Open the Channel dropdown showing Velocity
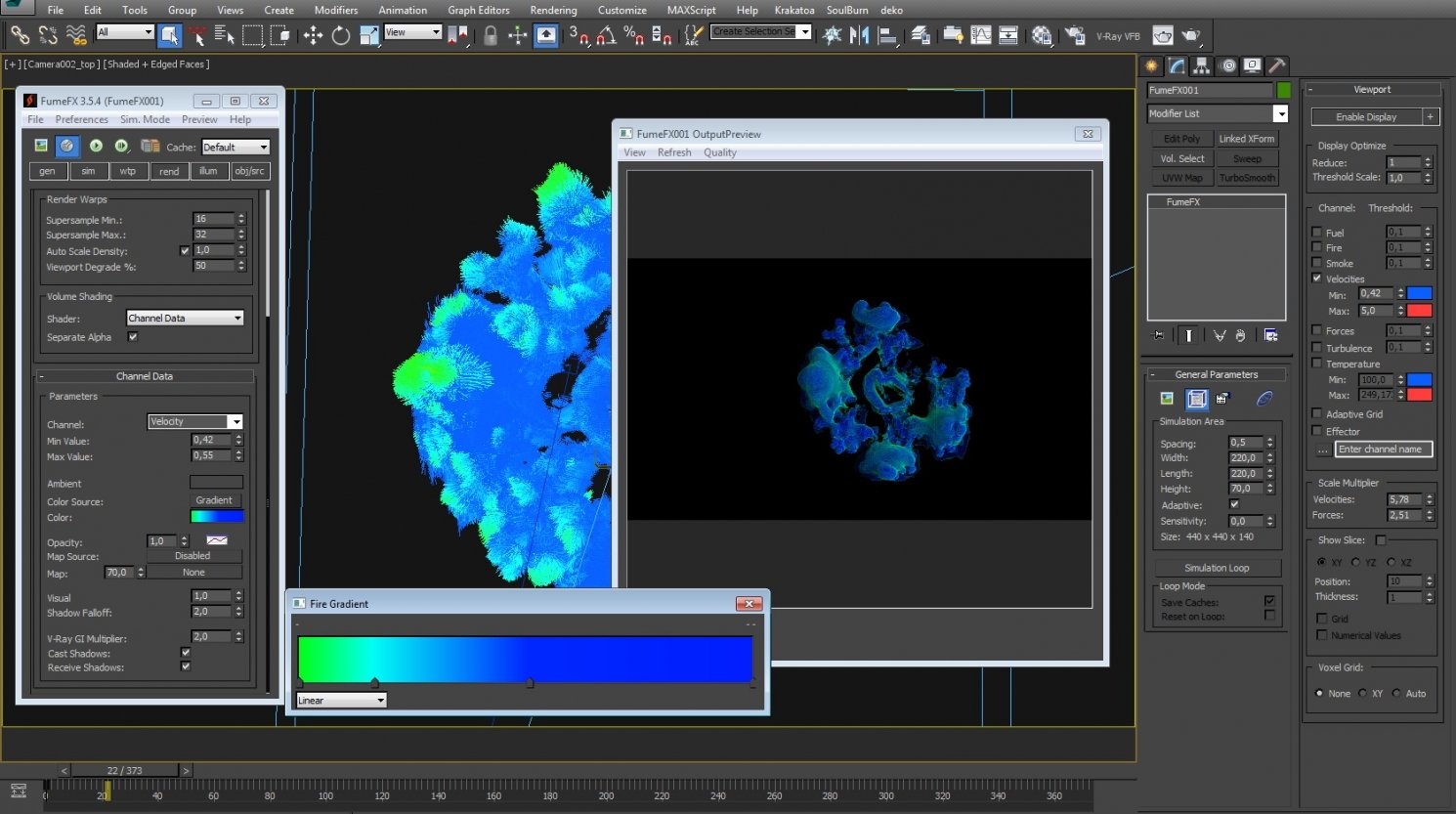1456x814 pixels. (x=195, y=421)
